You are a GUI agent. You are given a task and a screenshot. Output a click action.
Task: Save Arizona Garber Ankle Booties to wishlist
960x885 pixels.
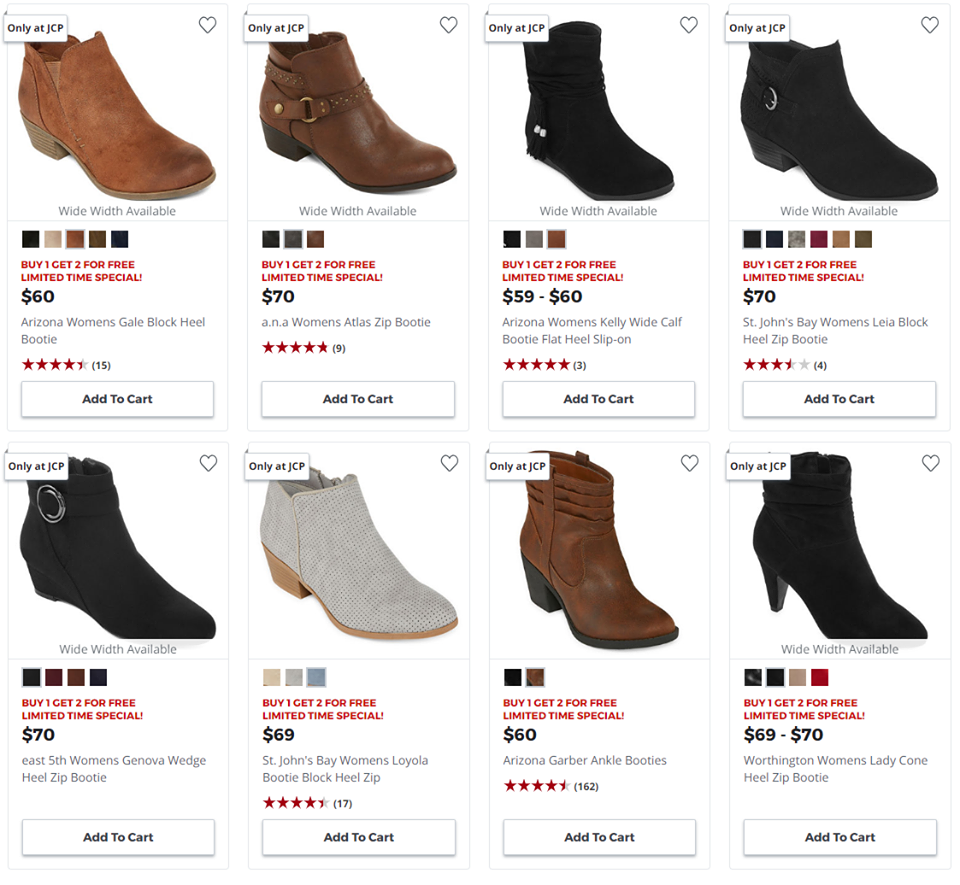tap(690, 463)
